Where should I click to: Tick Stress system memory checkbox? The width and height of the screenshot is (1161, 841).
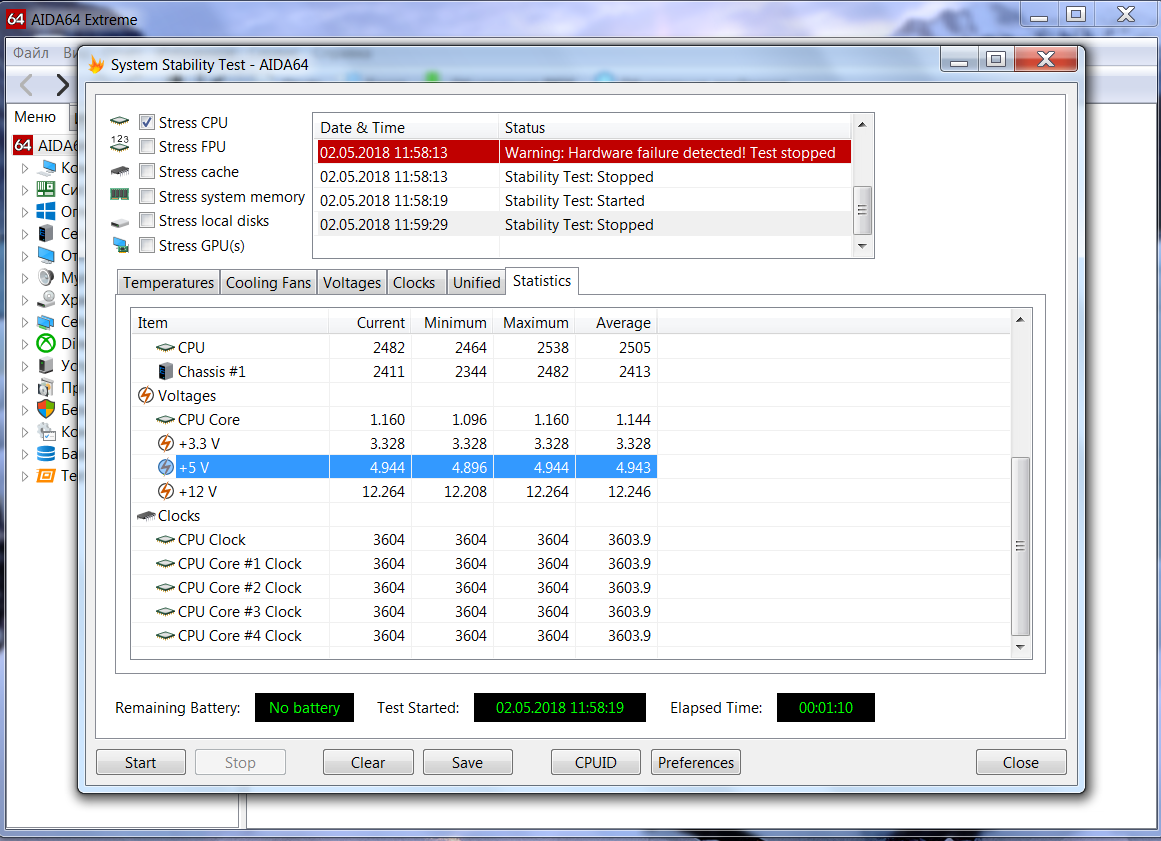[x=147, y=196]
